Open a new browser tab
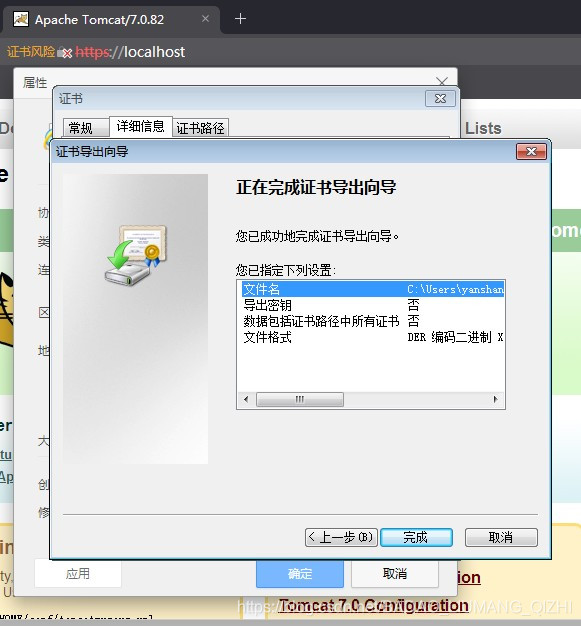The width and height of the screenshot is (581, 626). pyautogui.click(x=240, y=18)
